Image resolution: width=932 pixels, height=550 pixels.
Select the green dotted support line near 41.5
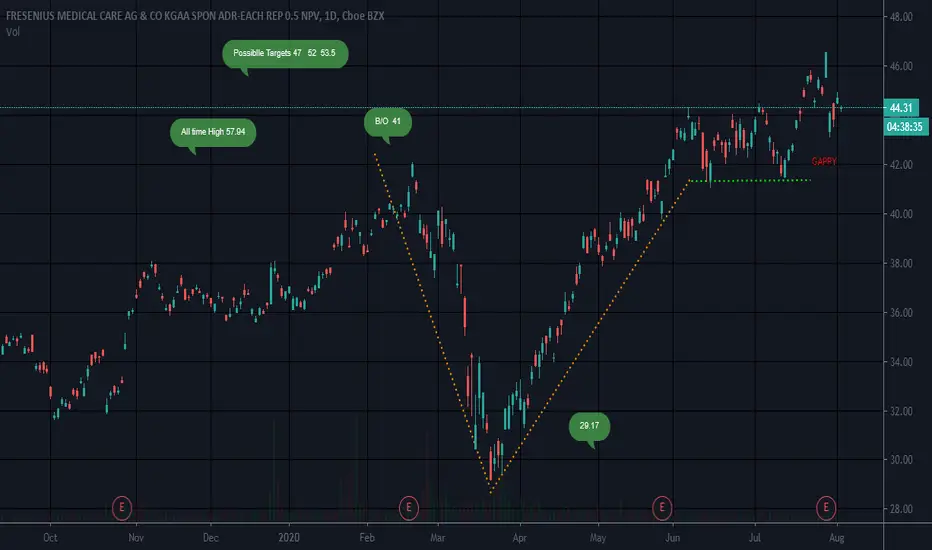750,181
